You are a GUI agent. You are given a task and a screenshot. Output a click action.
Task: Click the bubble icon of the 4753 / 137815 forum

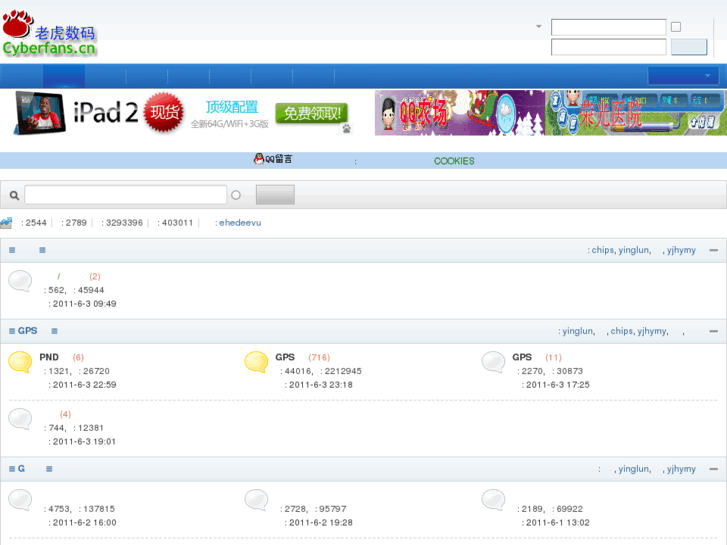(x=20, y=500)
